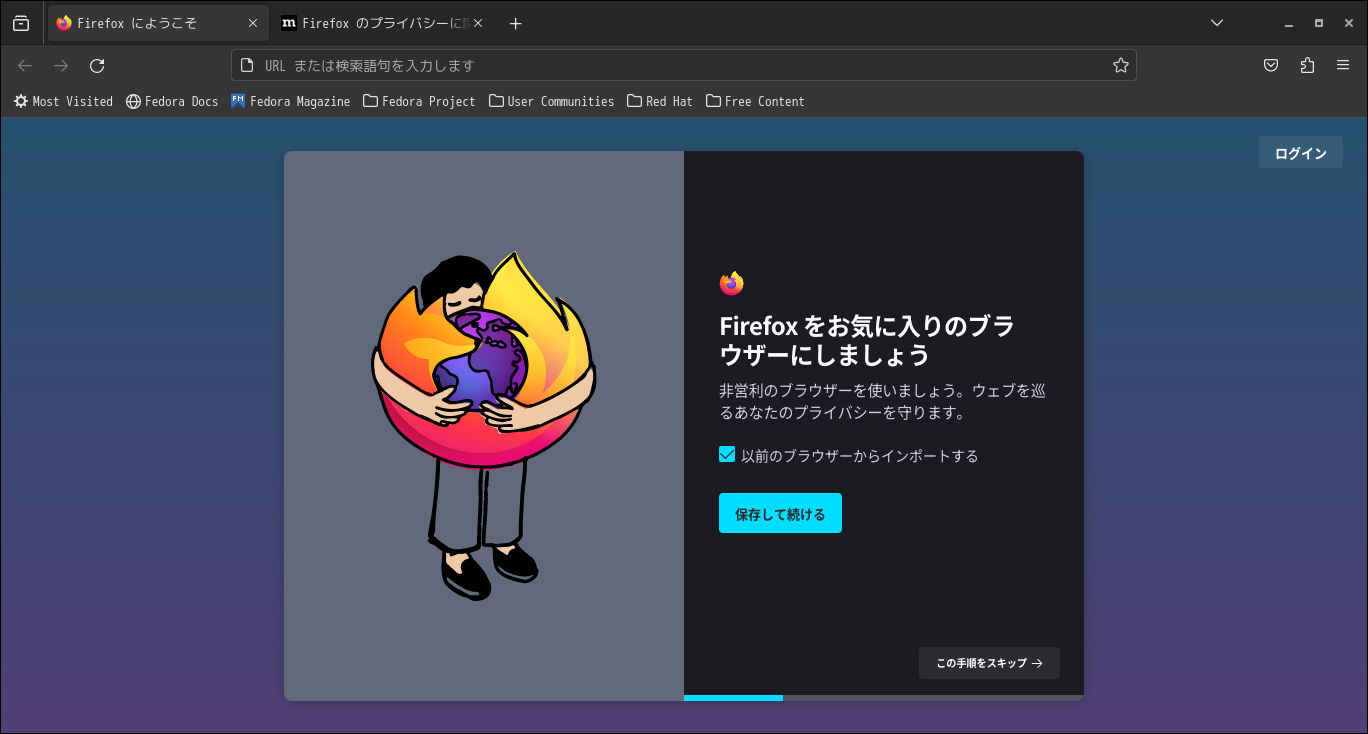Screen dimensions: 1368x734
Task: Go back with the back arrow
Action: pyautogui.click(x=25, y=65)
